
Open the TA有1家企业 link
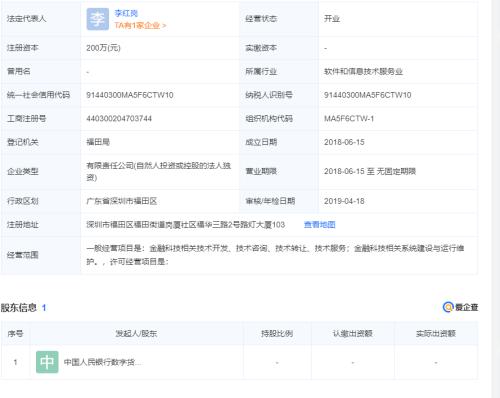[x=140, y=25]
